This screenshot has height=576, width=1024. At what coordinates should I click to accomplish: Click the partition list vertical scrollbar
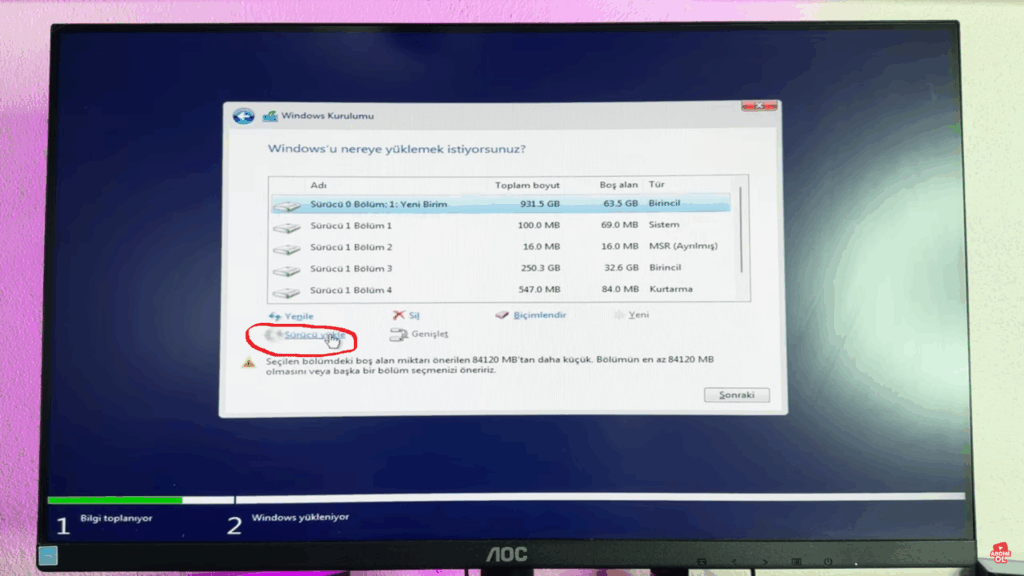740,230
